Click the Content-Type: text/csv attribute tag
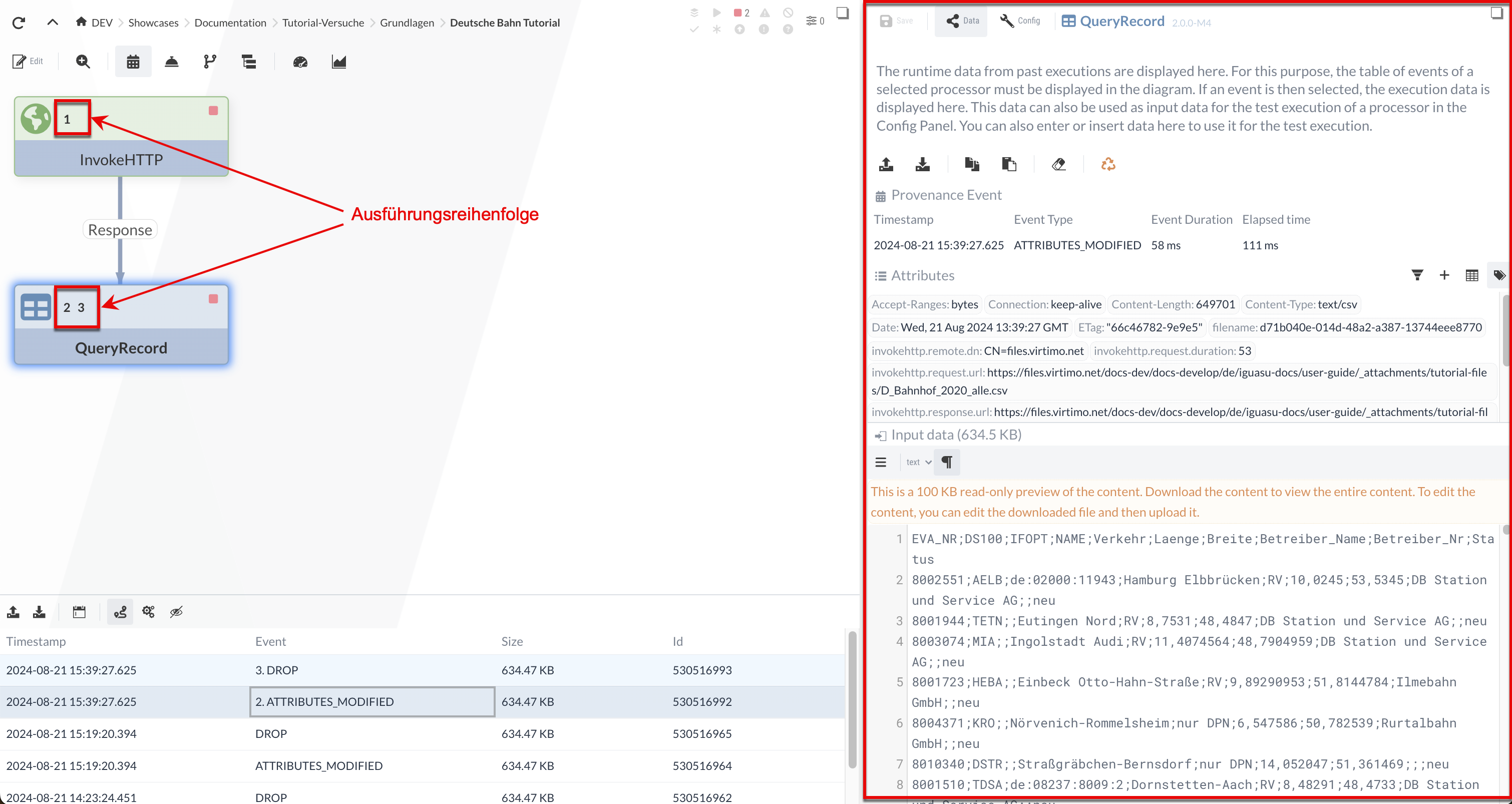1512x804 pixels. click(x=1301, y=304)
